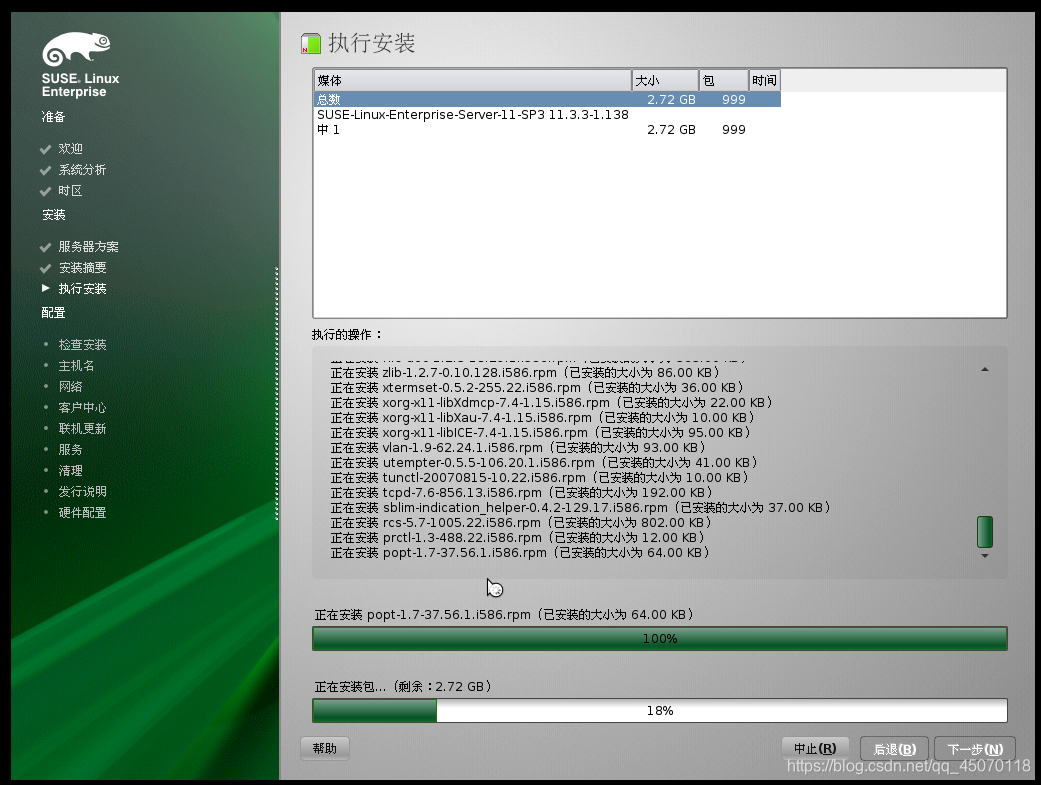Click the checkmark next to 系统分析
This screenshot has width=1041, height=785.
(45, 171)
